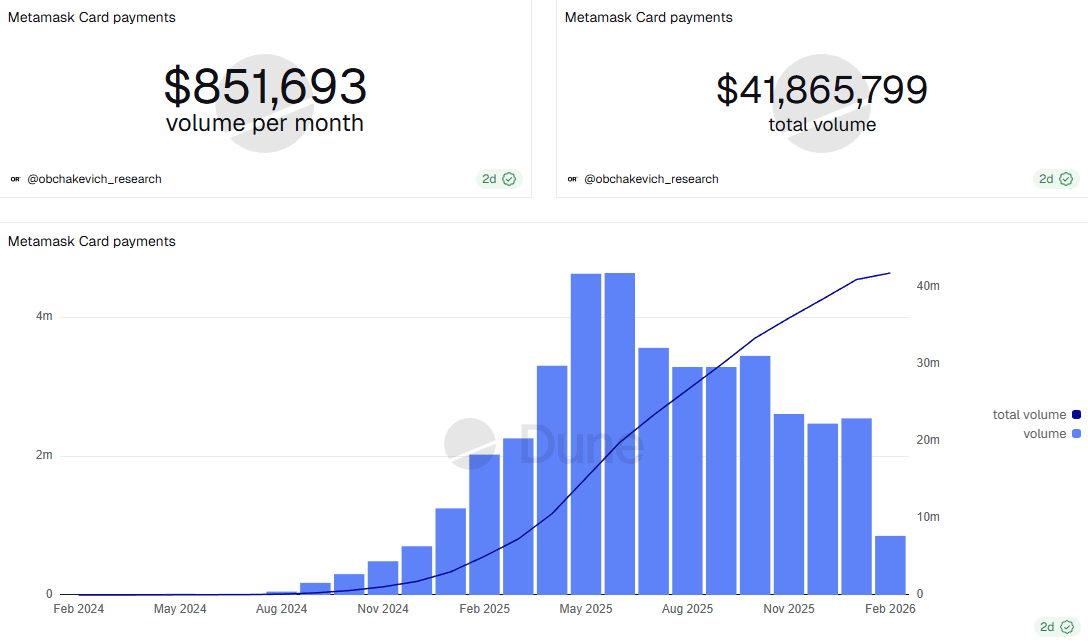
Task: Open @obchakevich_research link on total volume card
Action: pos(652,179)
